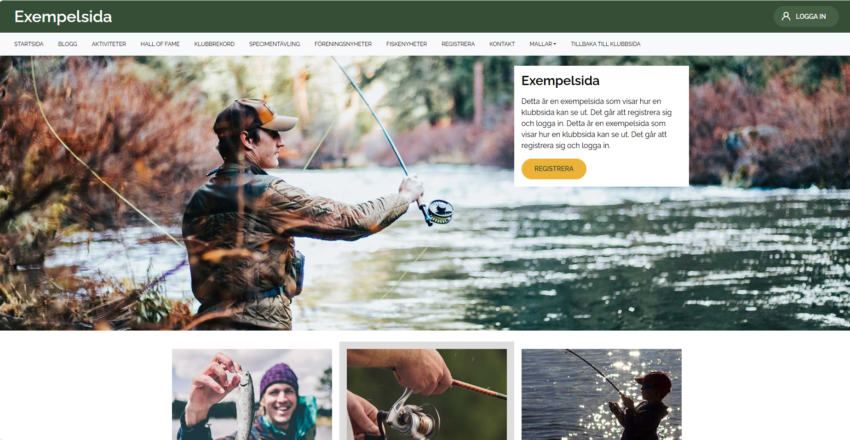Open the Blogg page
The width and height of the screenshot is (850, 440).
(68, 44)
